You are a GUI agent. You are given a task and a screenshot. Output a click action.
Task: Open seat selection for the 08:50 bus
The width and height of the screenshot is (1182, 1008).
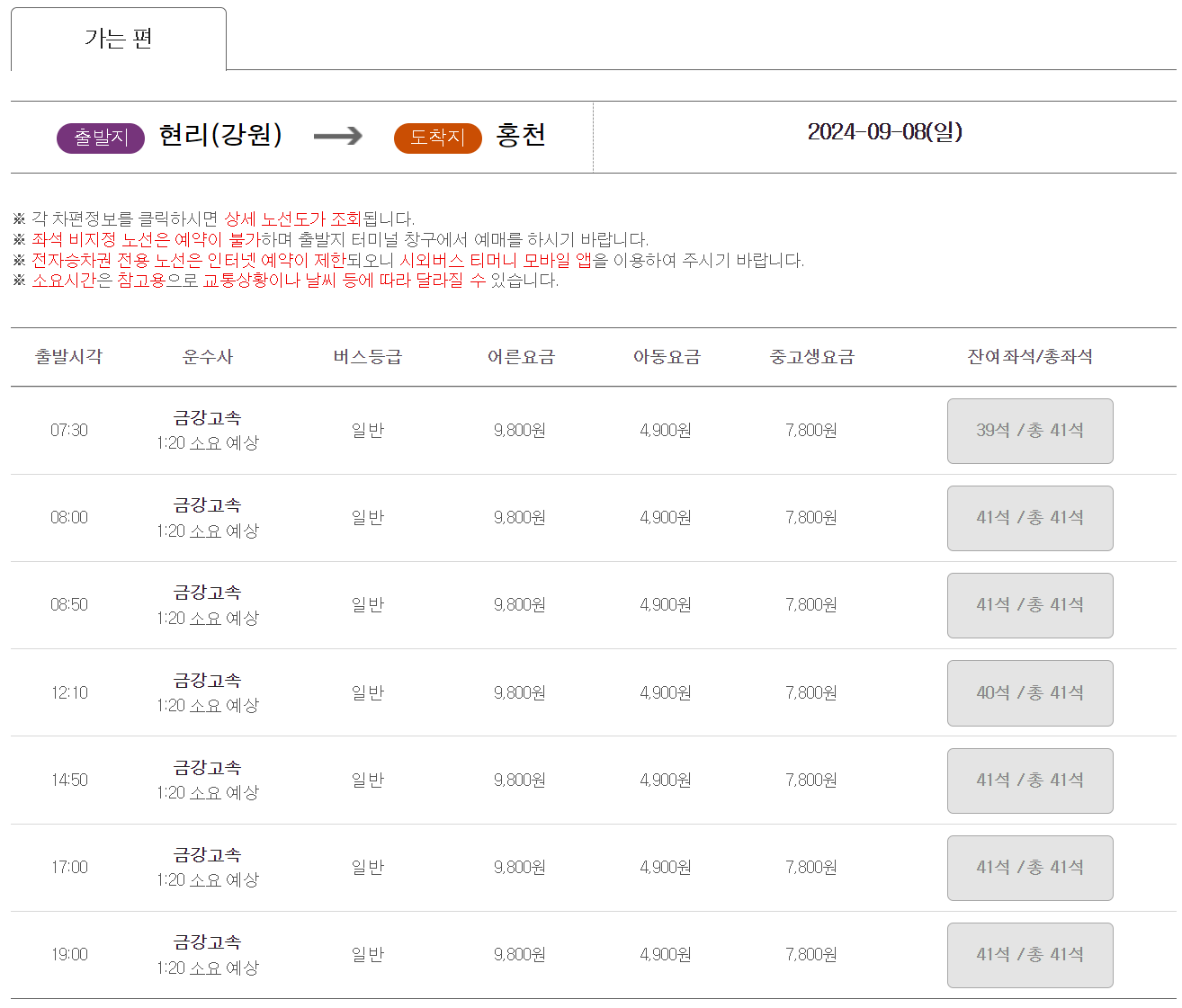tap(1030, 605)
